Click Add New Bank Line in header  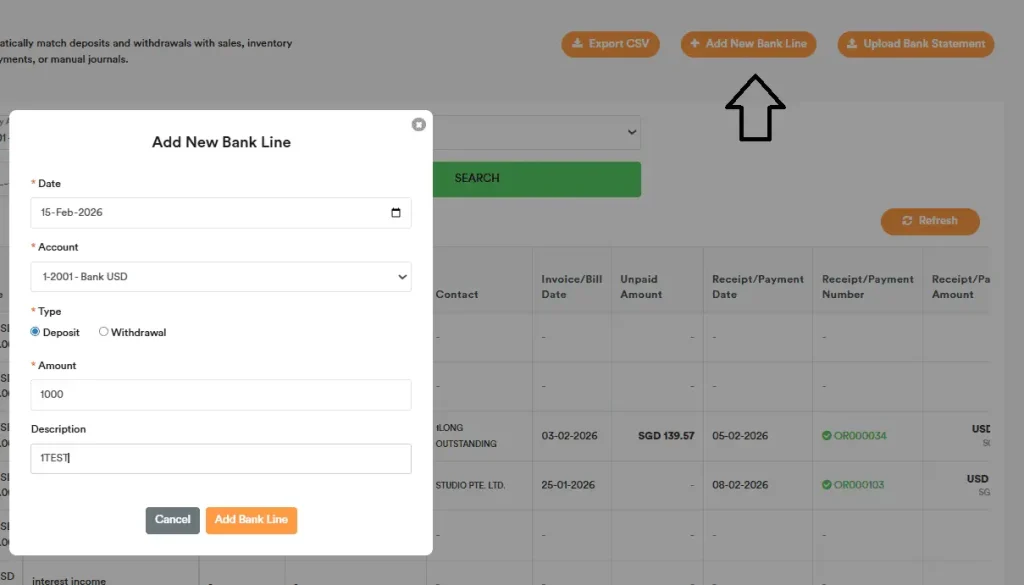[748, 44]
